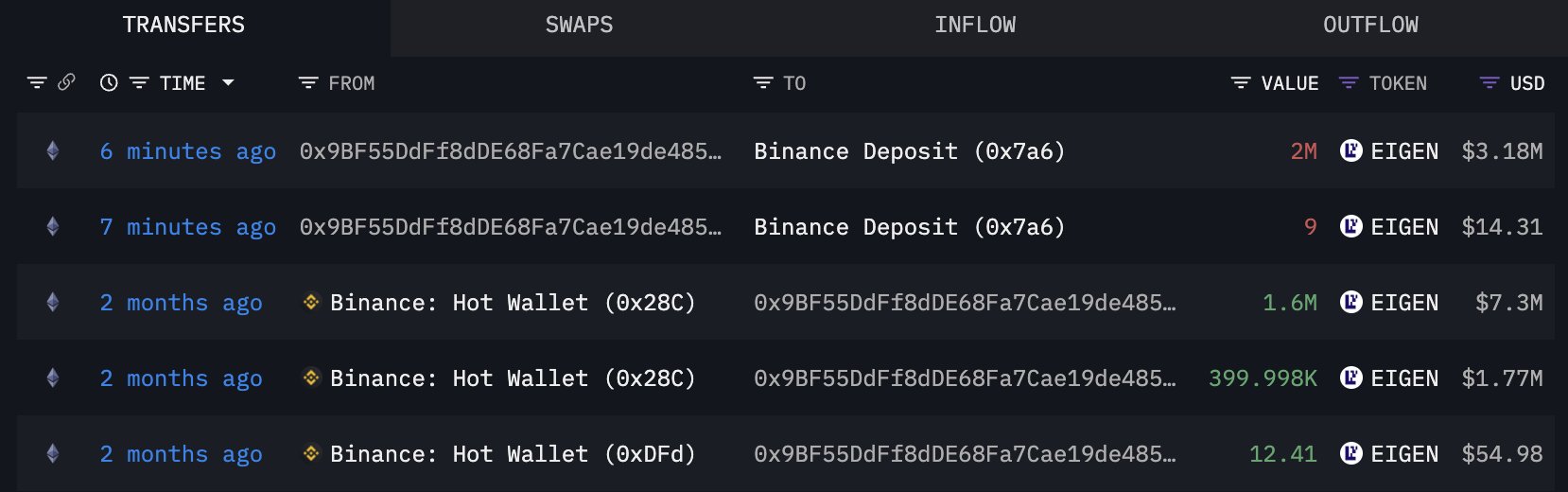The image size is (1568, 492).
Task: Switch to the SWAPS tab
Action: [579, 26]
